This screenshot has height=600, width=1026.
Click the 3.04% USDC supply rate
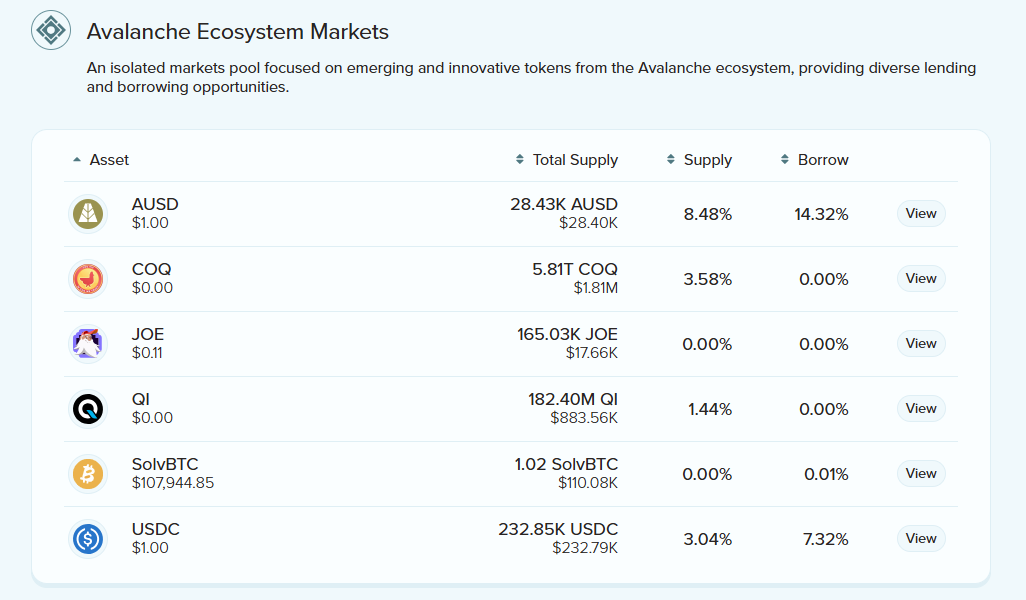(x=707, y=539)
